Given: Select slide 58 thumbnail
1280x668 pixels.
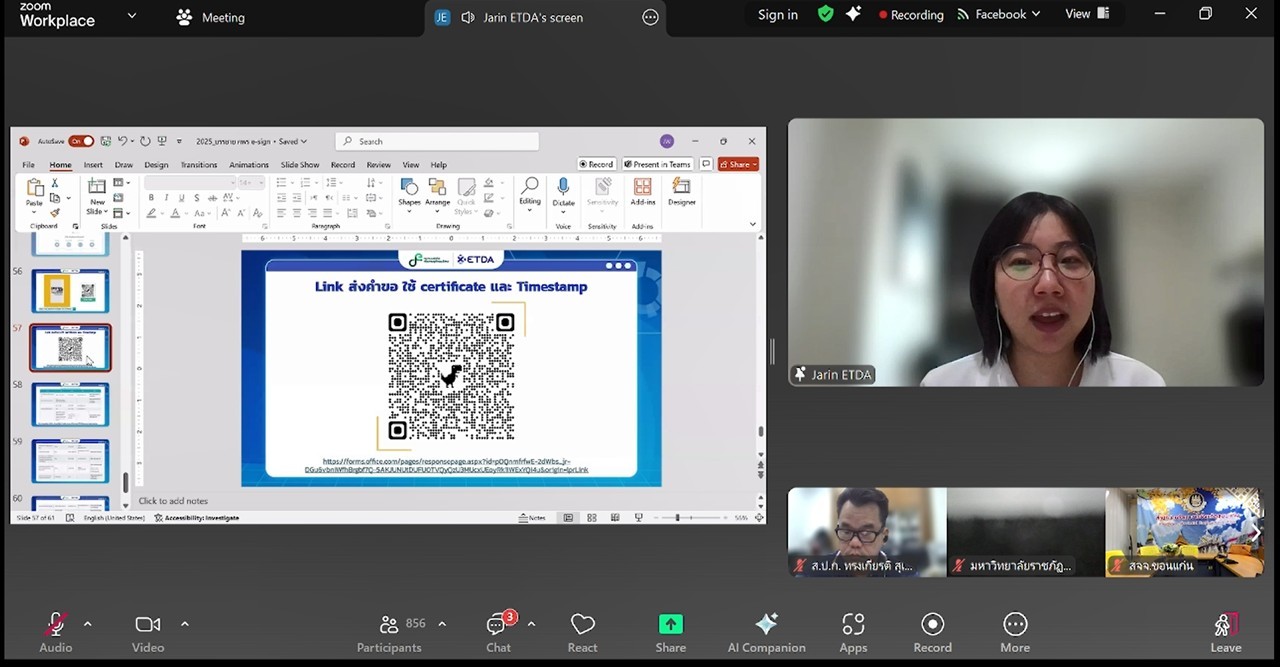Looking at the screenshot, I should 70,405.
